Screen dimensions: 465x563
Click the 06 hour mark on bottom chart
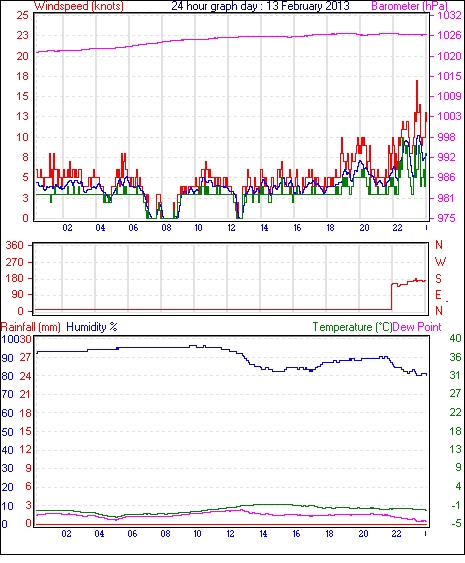pyautogui.click(x=132, y=534)
